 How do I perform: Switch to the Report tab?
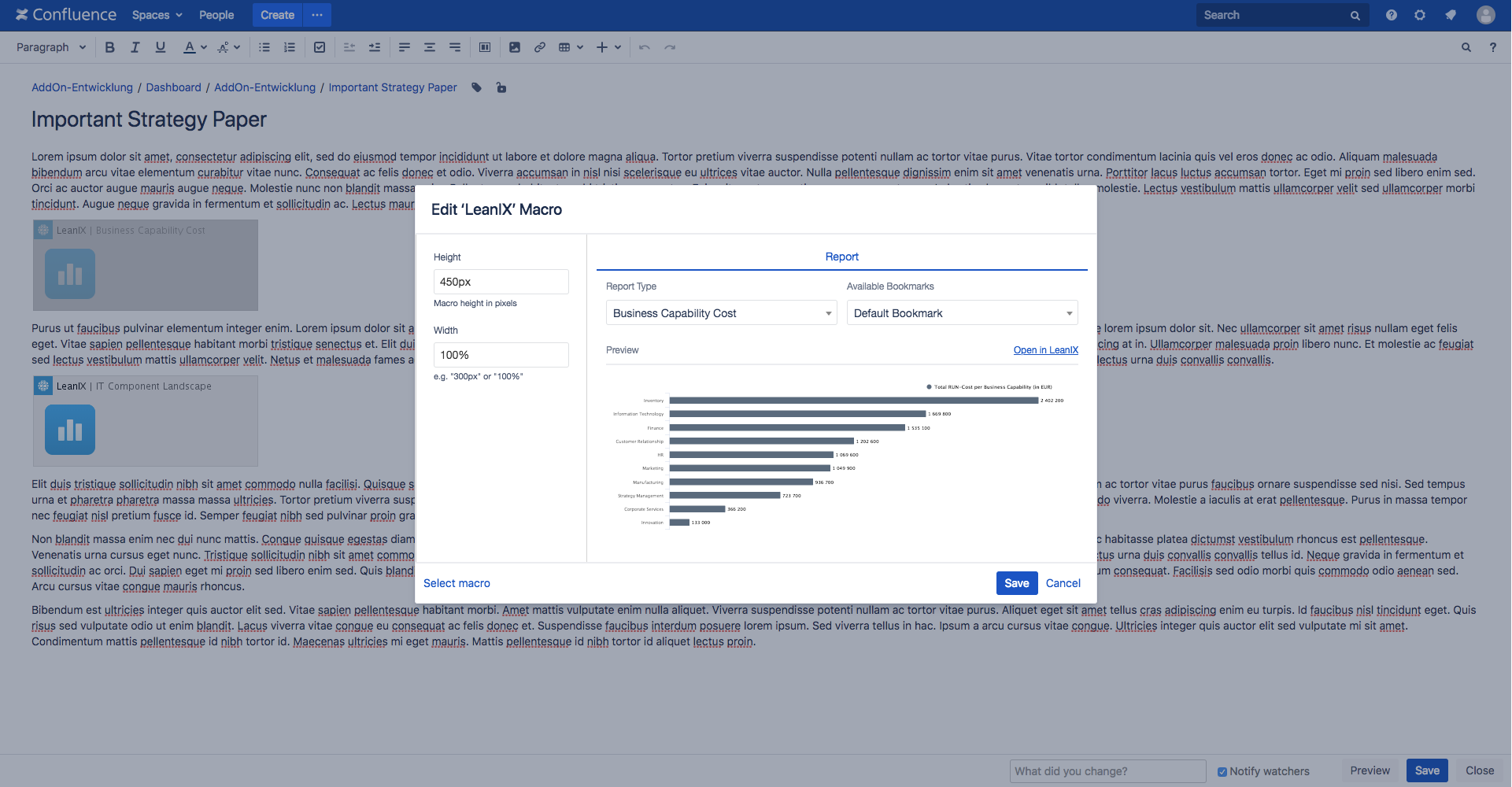tap(842, 257)
